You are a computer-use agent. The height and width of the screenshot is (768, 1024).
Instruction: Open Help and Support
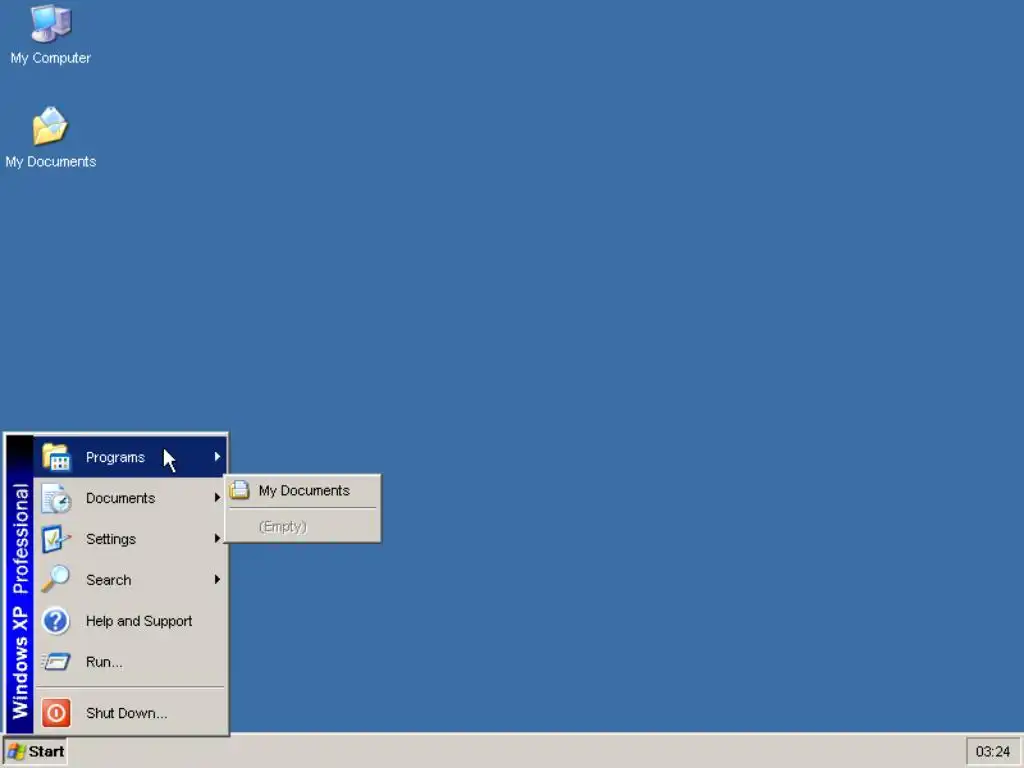tap(131, 620)
